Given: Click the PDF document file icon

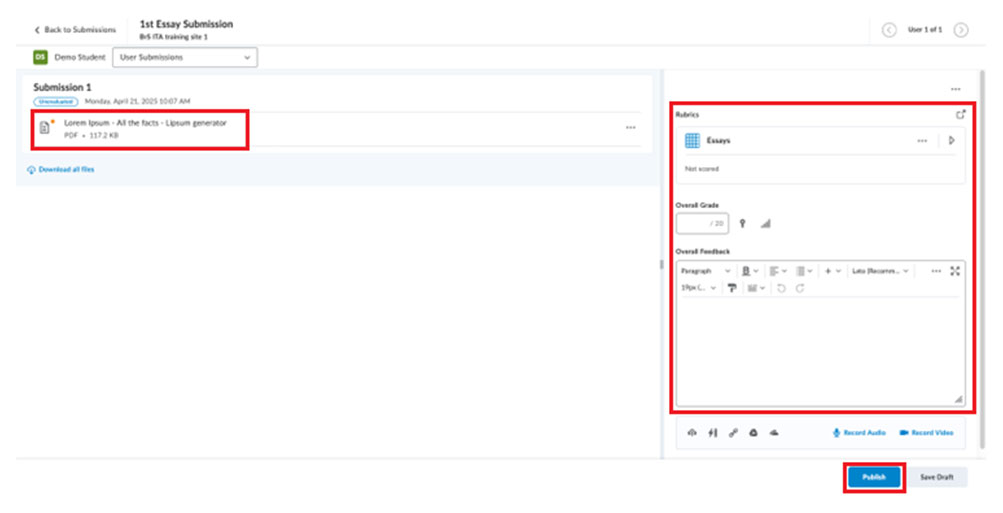Looking at the screenshot, I should [x=45, y=127].
